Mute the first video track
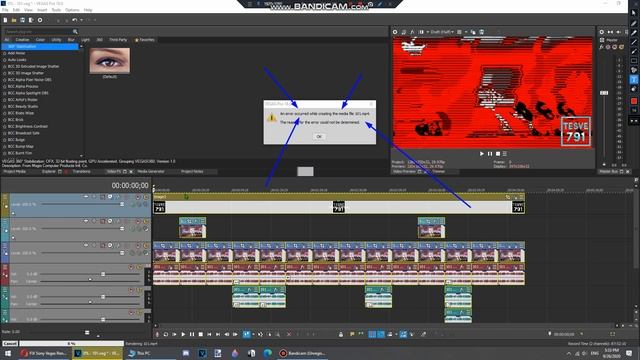 pos(138,197)
